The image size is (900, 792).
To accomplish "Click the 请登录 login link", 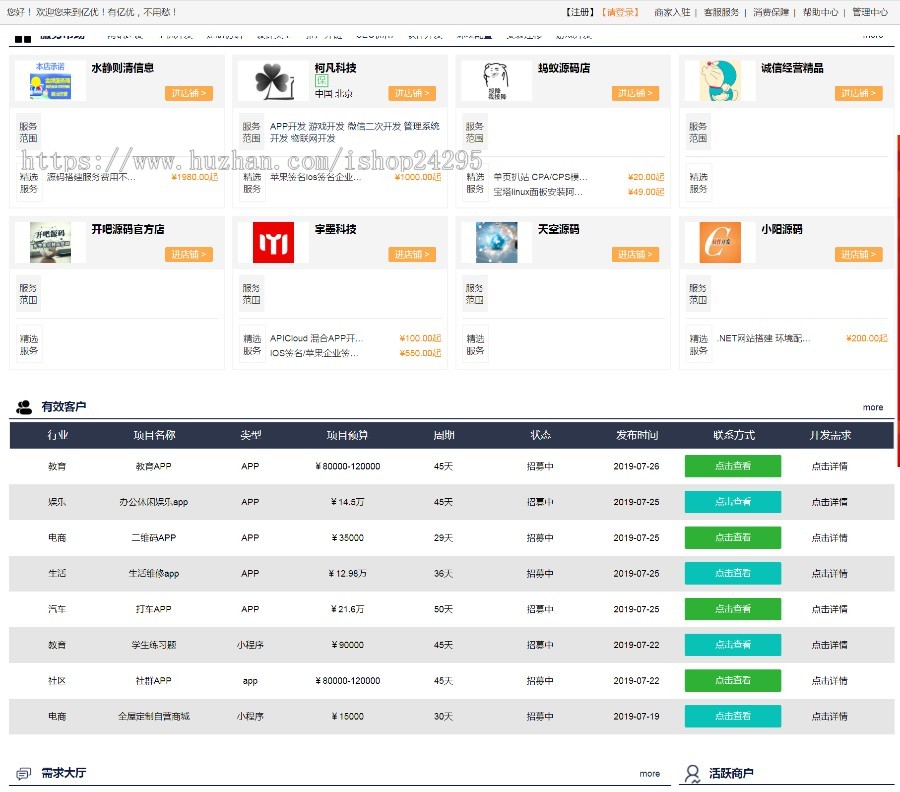I will coord(620,13).
